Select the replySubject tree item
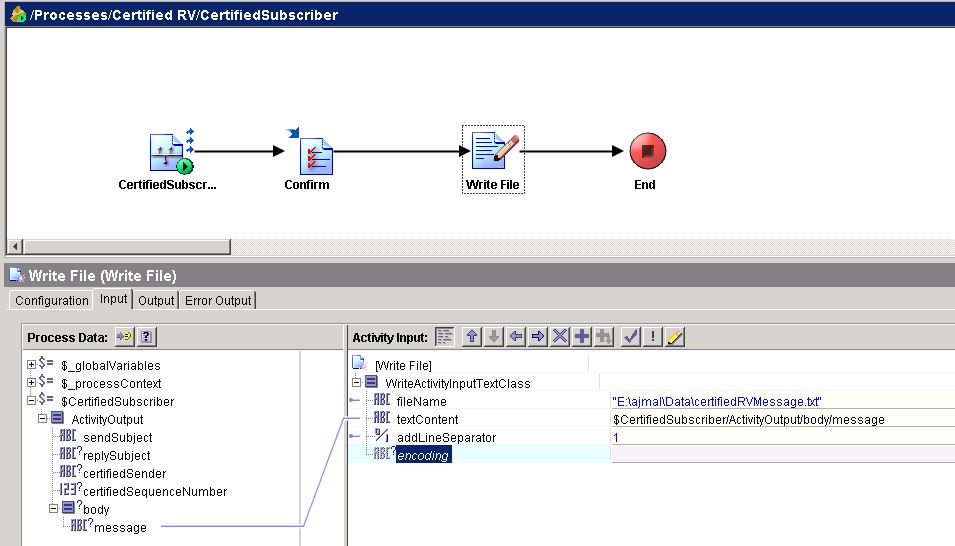The width and height of the screenshot is (955, 546). (x=116, y=456)
